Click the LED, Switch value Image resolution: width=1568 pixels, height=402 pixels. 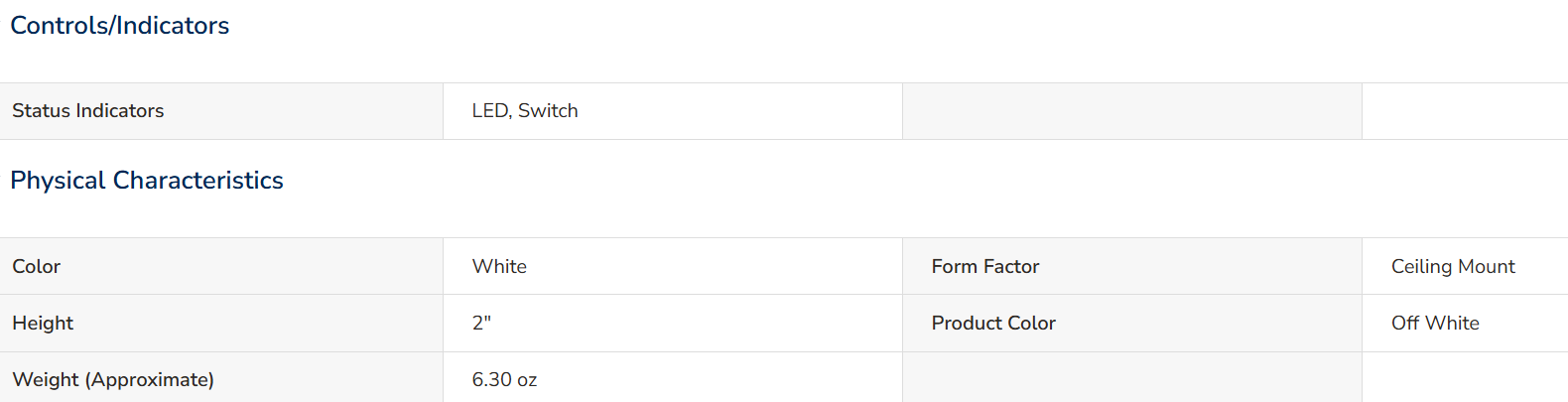(x=525, y=111)
